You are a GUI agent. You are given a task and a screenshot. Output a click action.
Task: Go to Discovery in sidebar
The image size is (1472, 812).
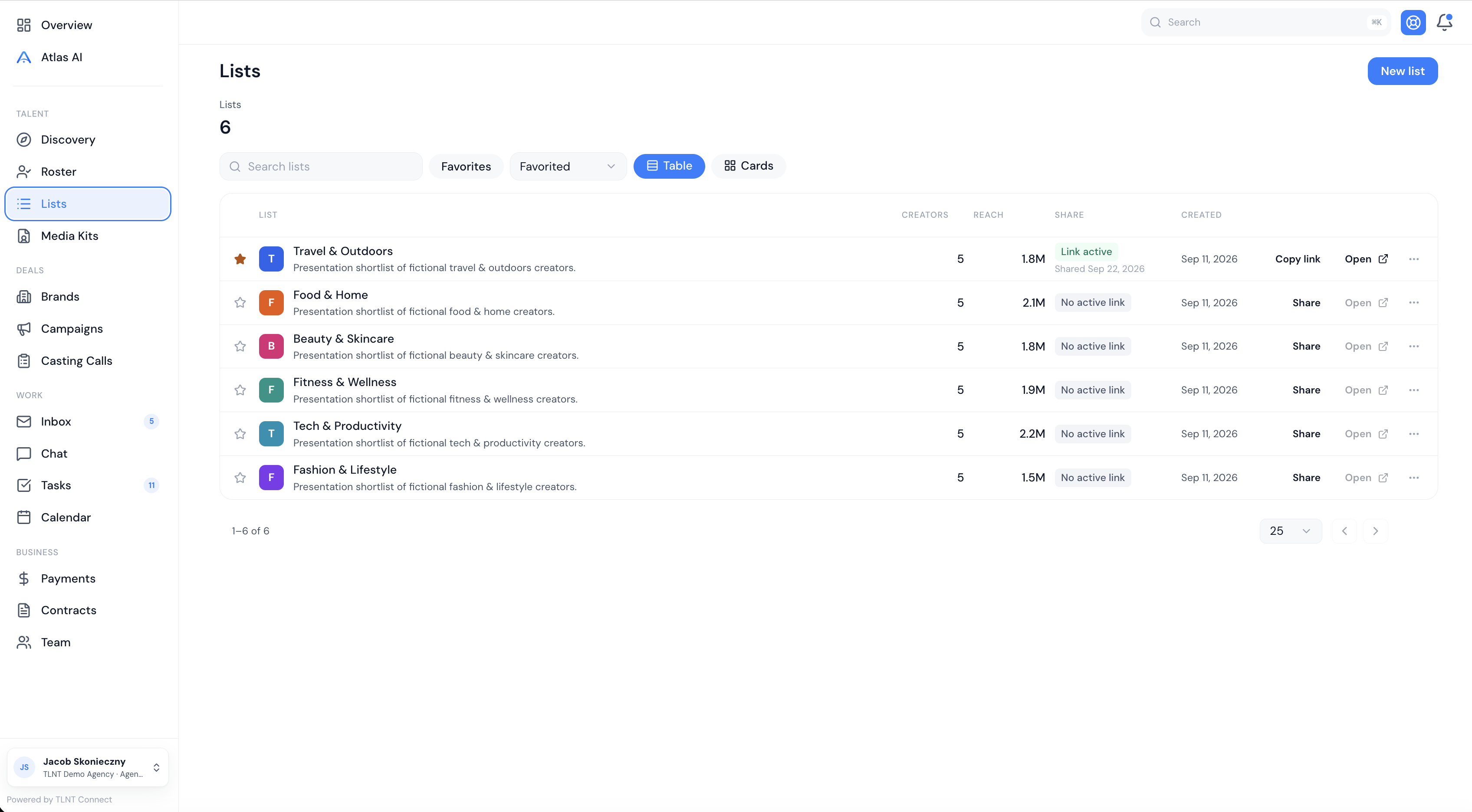[x=87, y=139]
